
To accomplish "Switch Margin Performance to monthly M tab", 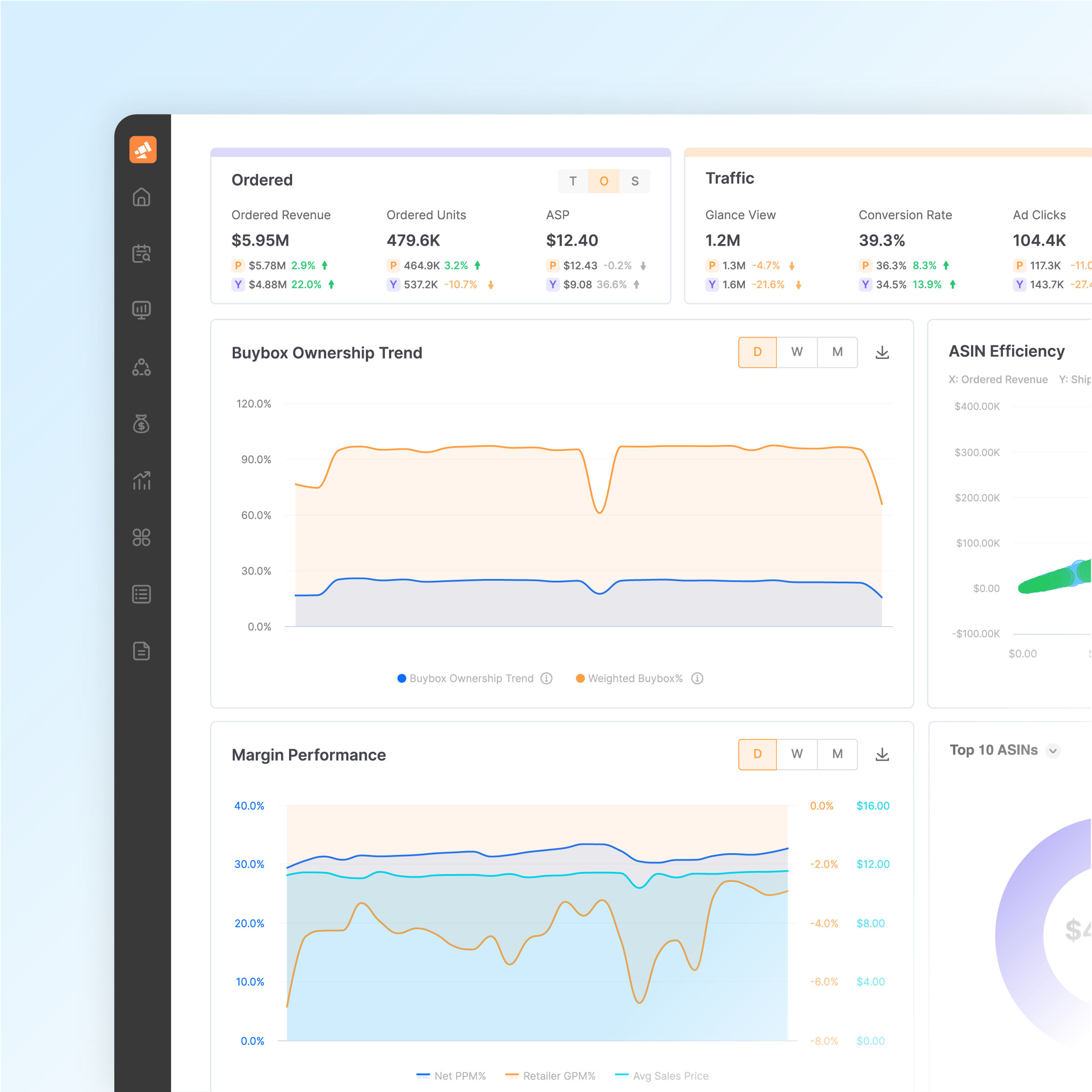I will [837, 754].
